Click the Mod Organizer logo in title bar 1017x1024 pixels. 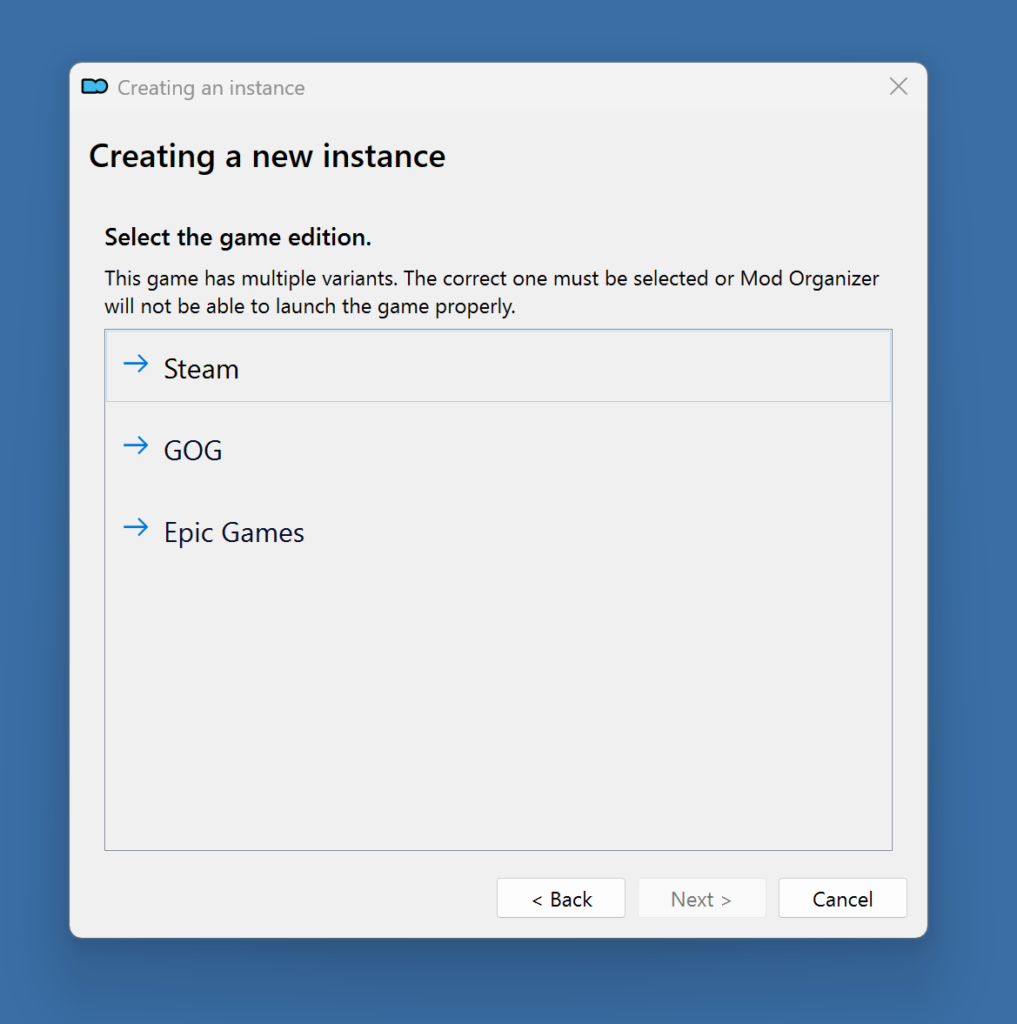point(94,87)
